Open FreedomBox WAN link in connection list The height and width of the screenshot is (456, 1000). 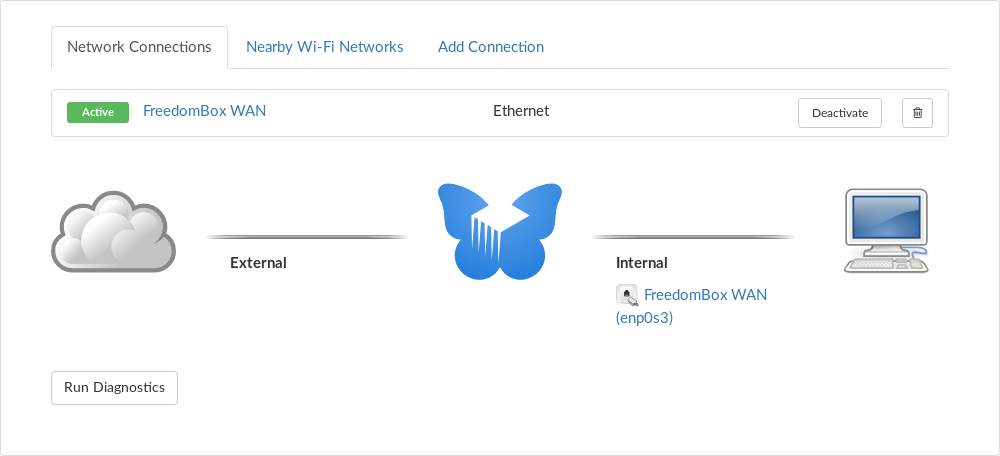[204, 111]
